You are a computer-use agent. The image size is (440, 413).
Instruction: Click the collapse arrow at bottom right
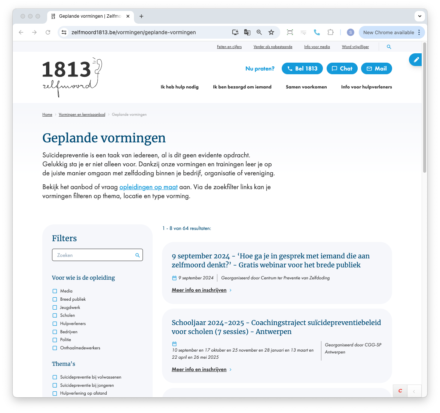pos(414,391)
